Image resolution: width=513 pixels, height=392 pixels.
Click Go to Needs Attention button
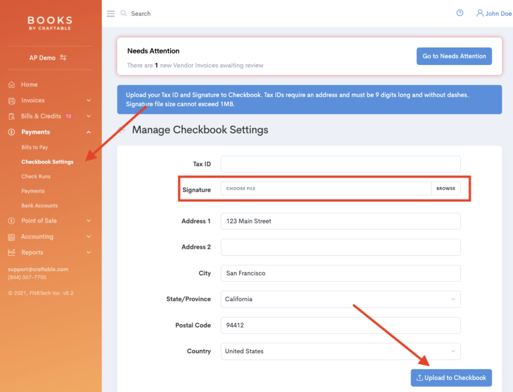click(x=454, y=56)
